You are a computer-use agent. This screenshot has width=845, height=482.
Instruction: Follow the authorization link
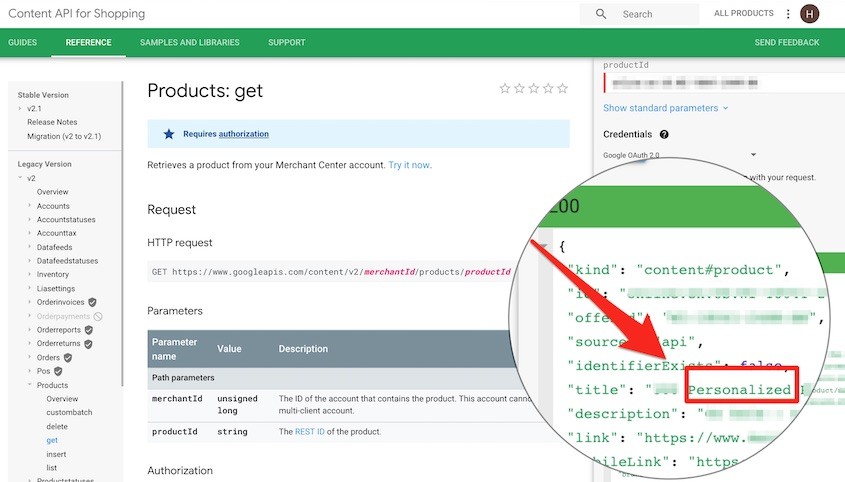pos(244,134)
